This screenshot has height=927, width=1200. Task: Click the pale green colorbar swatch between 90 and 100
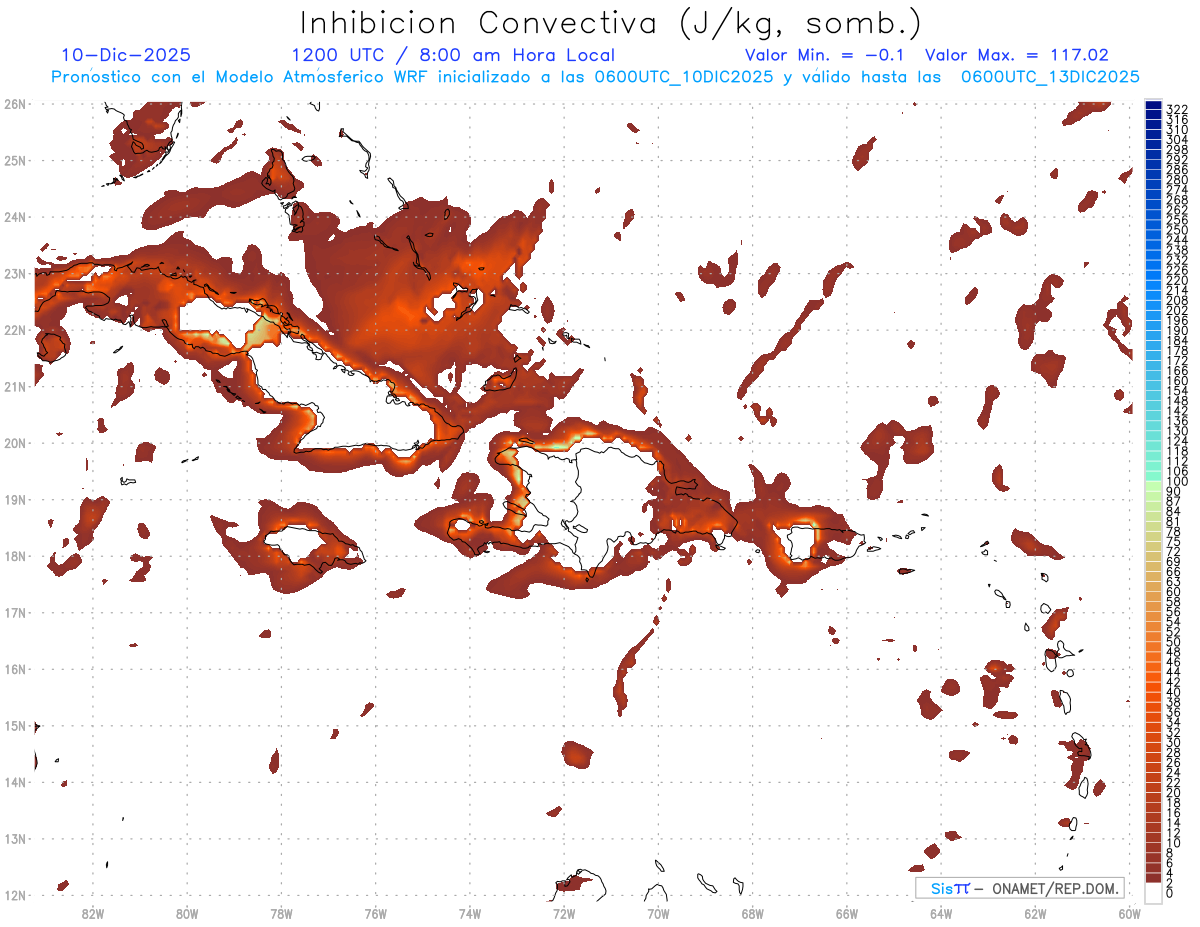pos(1154,486)
